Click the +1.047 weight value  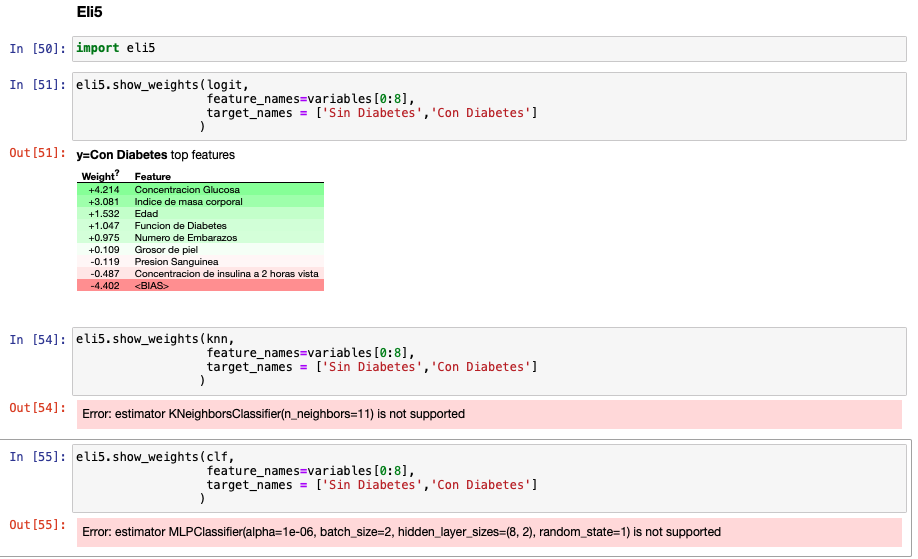pos(104,226)
